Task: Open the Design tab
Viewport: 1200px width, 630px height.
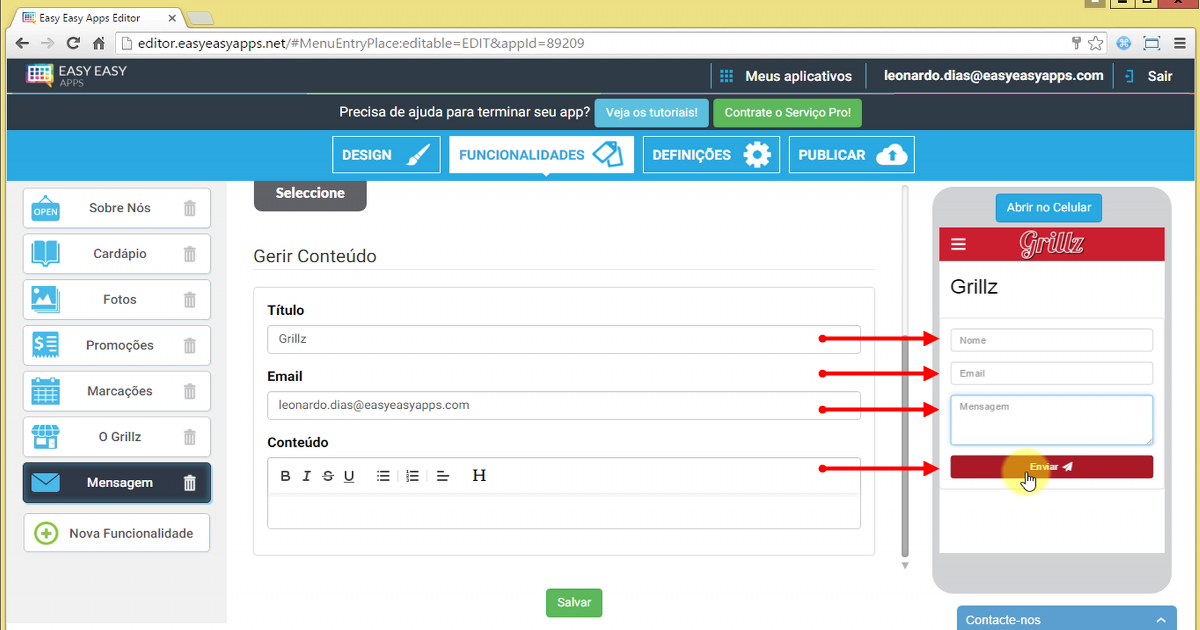Action: coord(386,155)
